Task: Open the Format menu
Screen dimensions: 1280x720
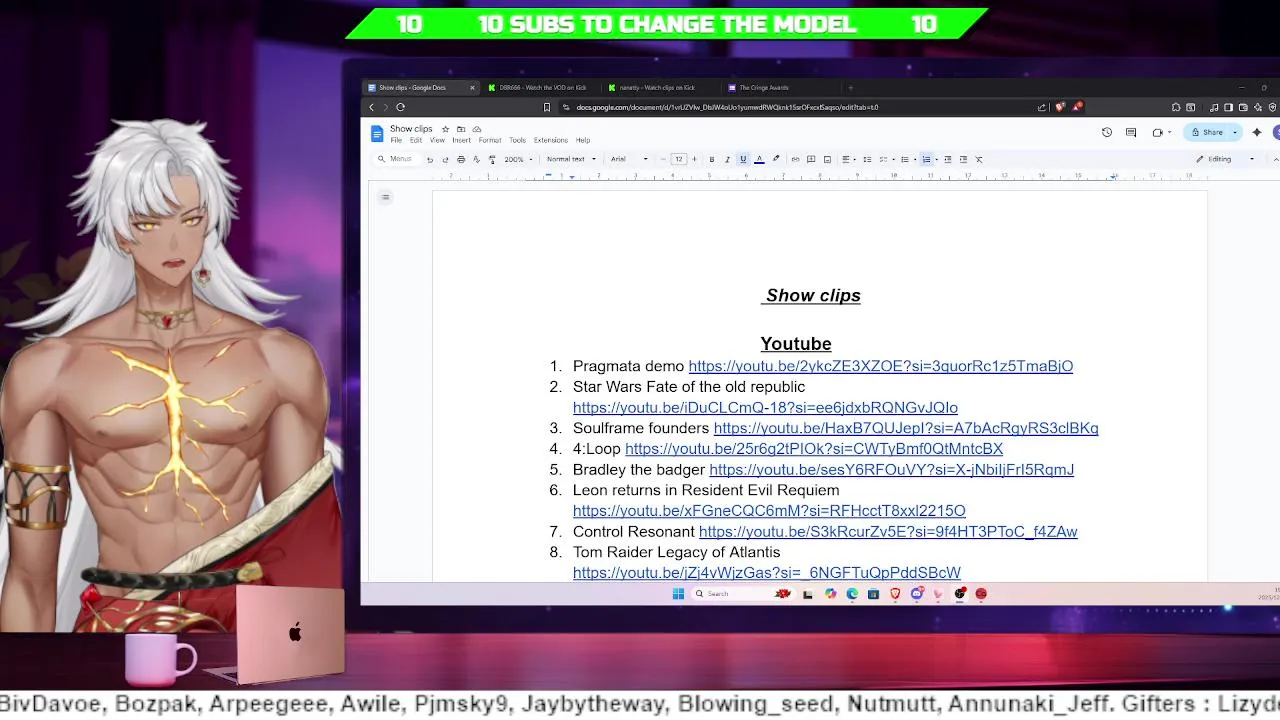Action: pyautogui.click(x=490, y=140)
